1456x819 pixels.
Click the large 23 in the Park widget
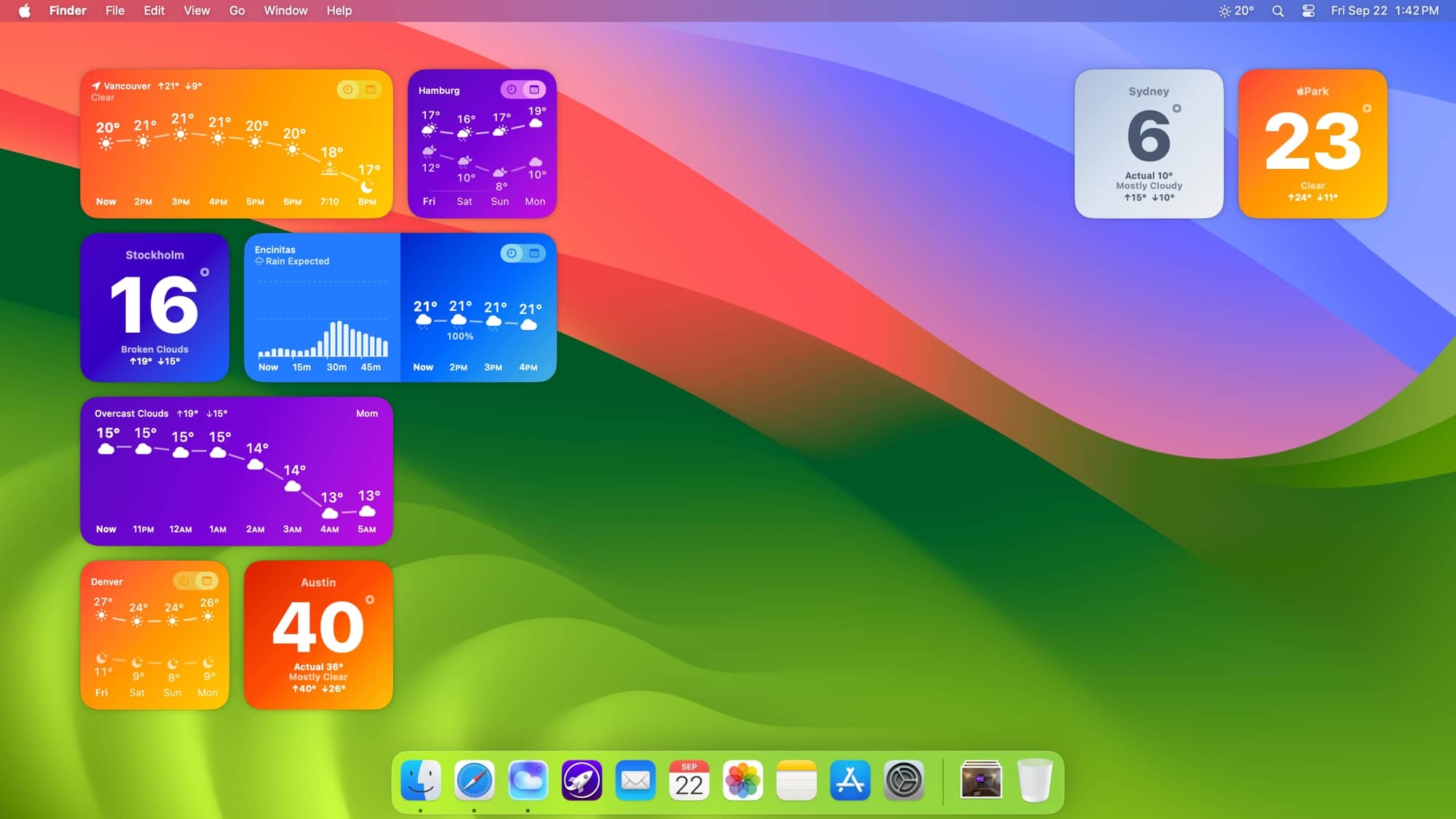pyautogui.click(x=1313, y=141)
